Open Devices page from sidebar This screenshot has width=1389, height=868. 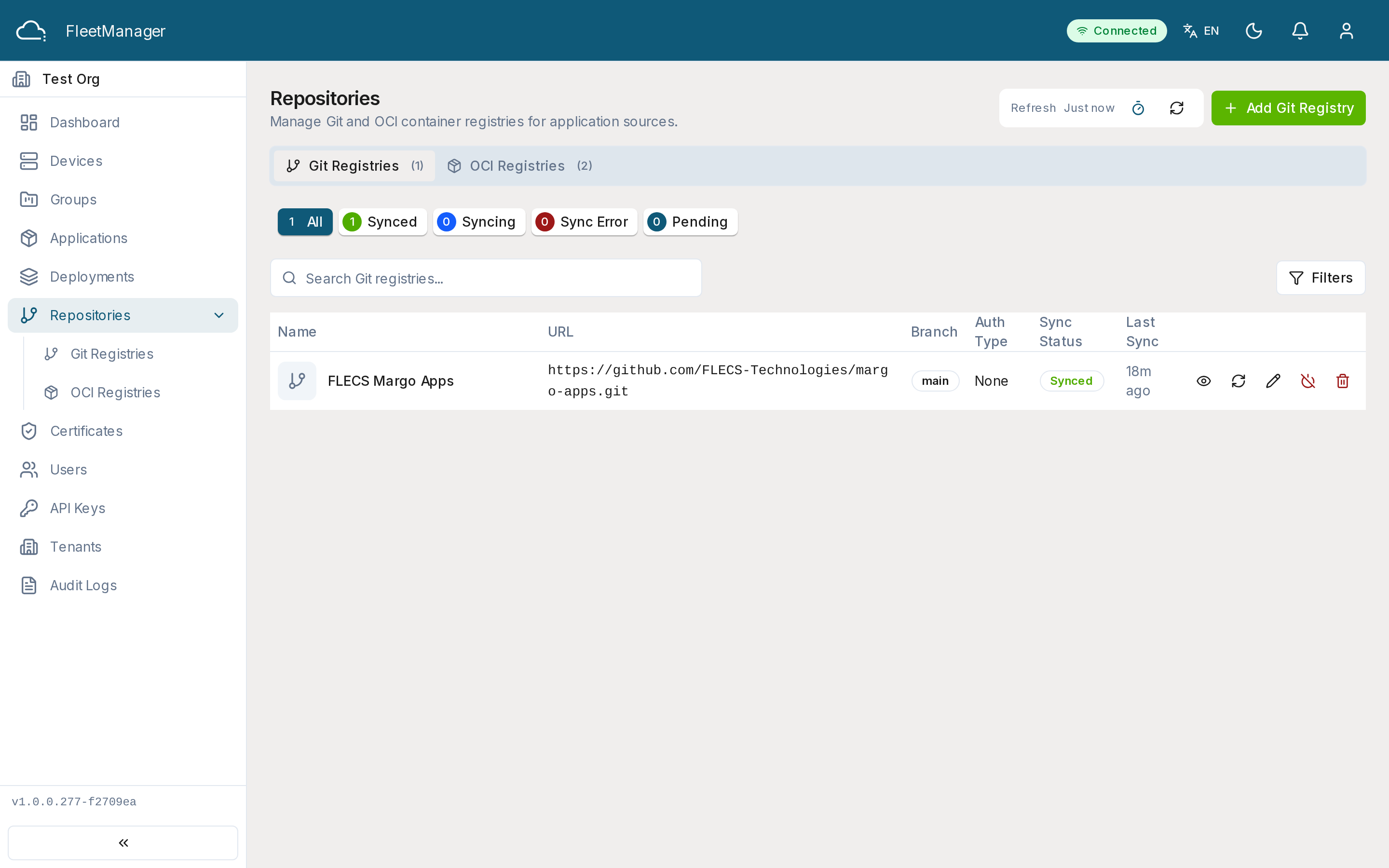[x=123, y=161]
